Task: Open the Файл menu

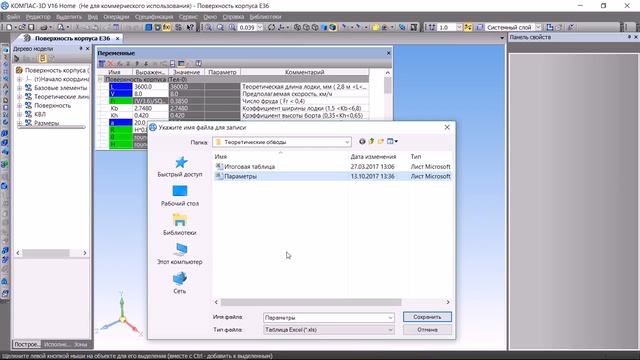Action: coord(13,17)
